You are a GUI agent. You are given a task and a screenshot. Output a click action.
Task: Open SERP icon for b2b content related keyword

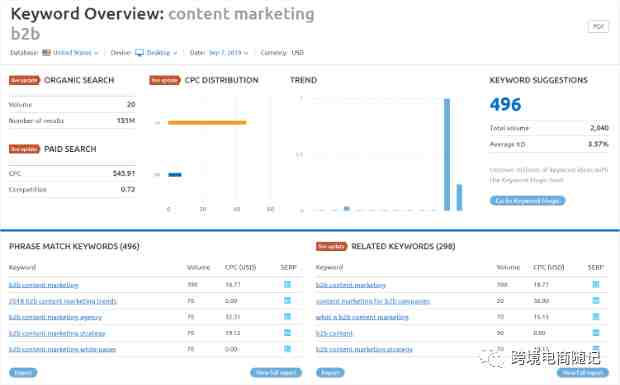[x=596, y=333]
